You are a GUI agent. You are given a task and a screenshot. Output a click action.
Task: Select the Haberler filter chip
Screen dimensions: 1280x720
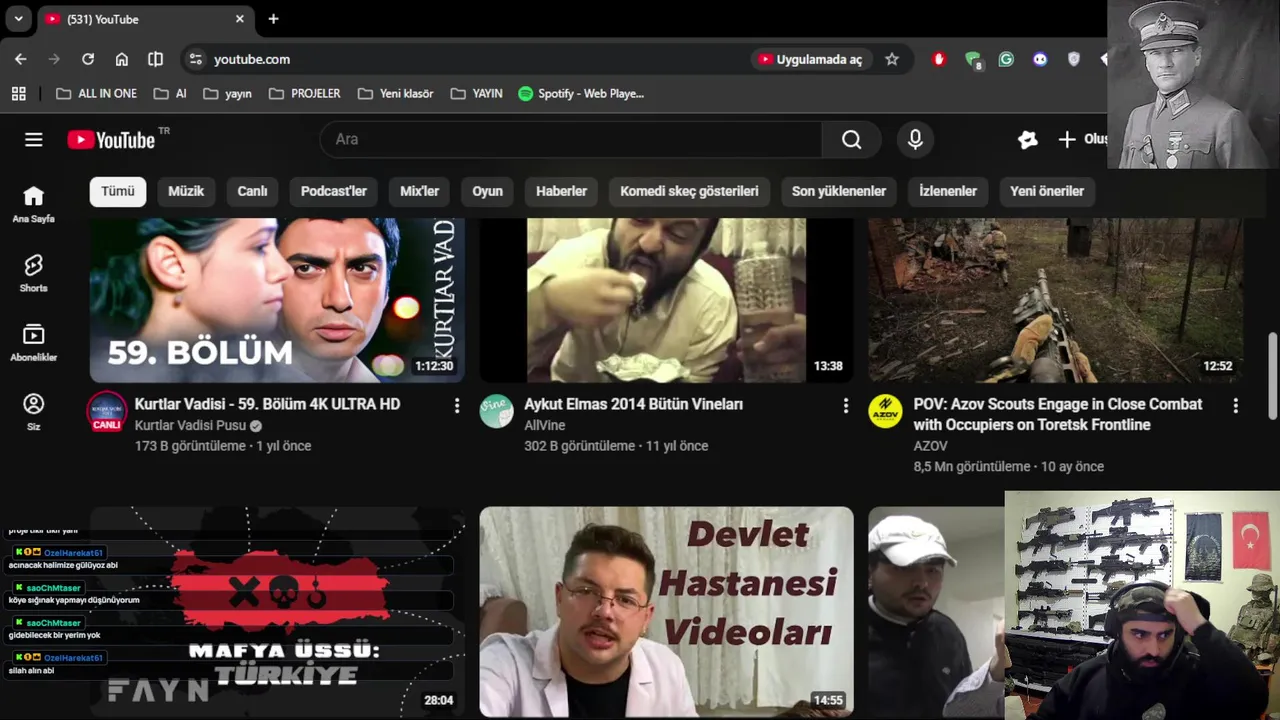click(x=561, y=191)
